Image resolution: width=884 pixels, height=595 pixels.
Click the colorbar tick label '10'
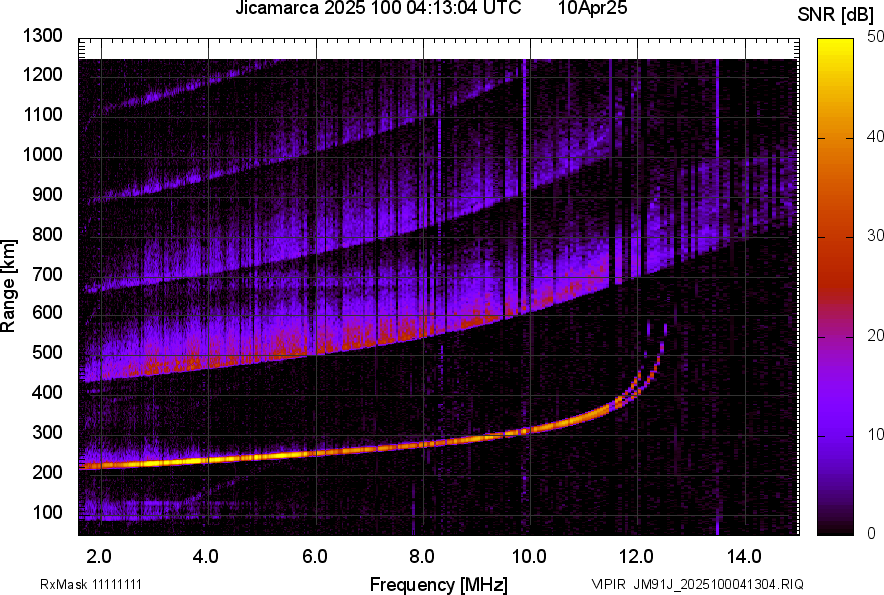876,435
